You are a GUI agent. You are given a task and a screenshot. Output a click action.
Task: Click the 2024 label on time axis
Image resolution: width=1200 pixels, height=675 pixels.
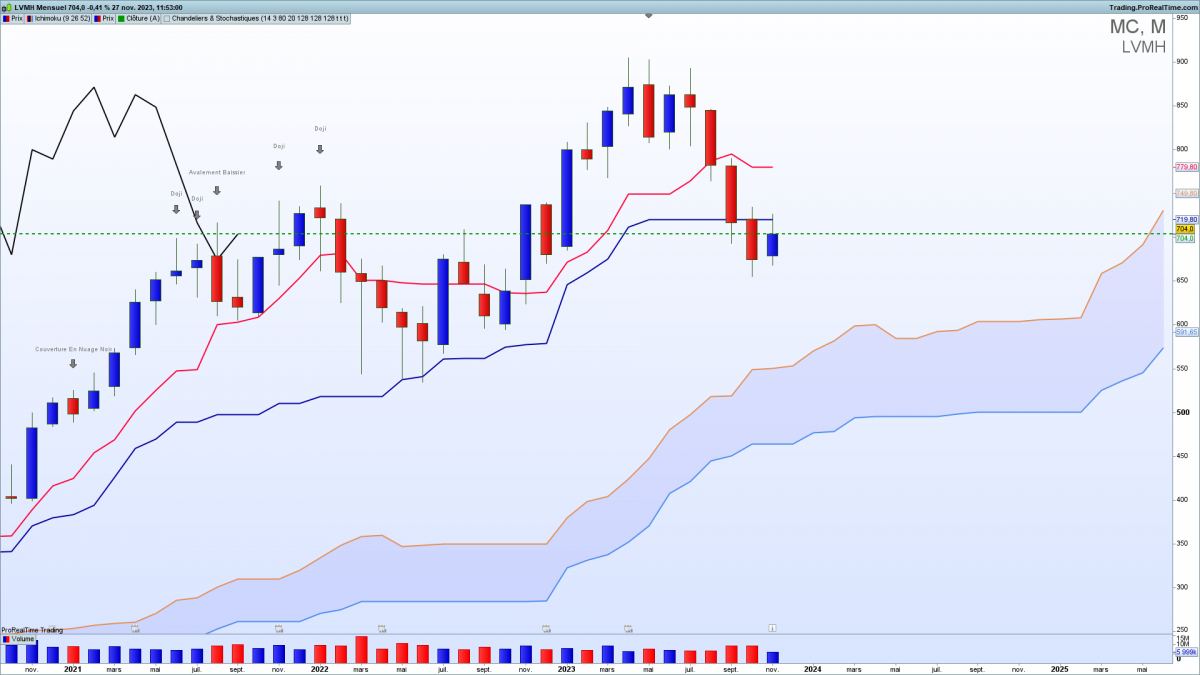point(812,668)
